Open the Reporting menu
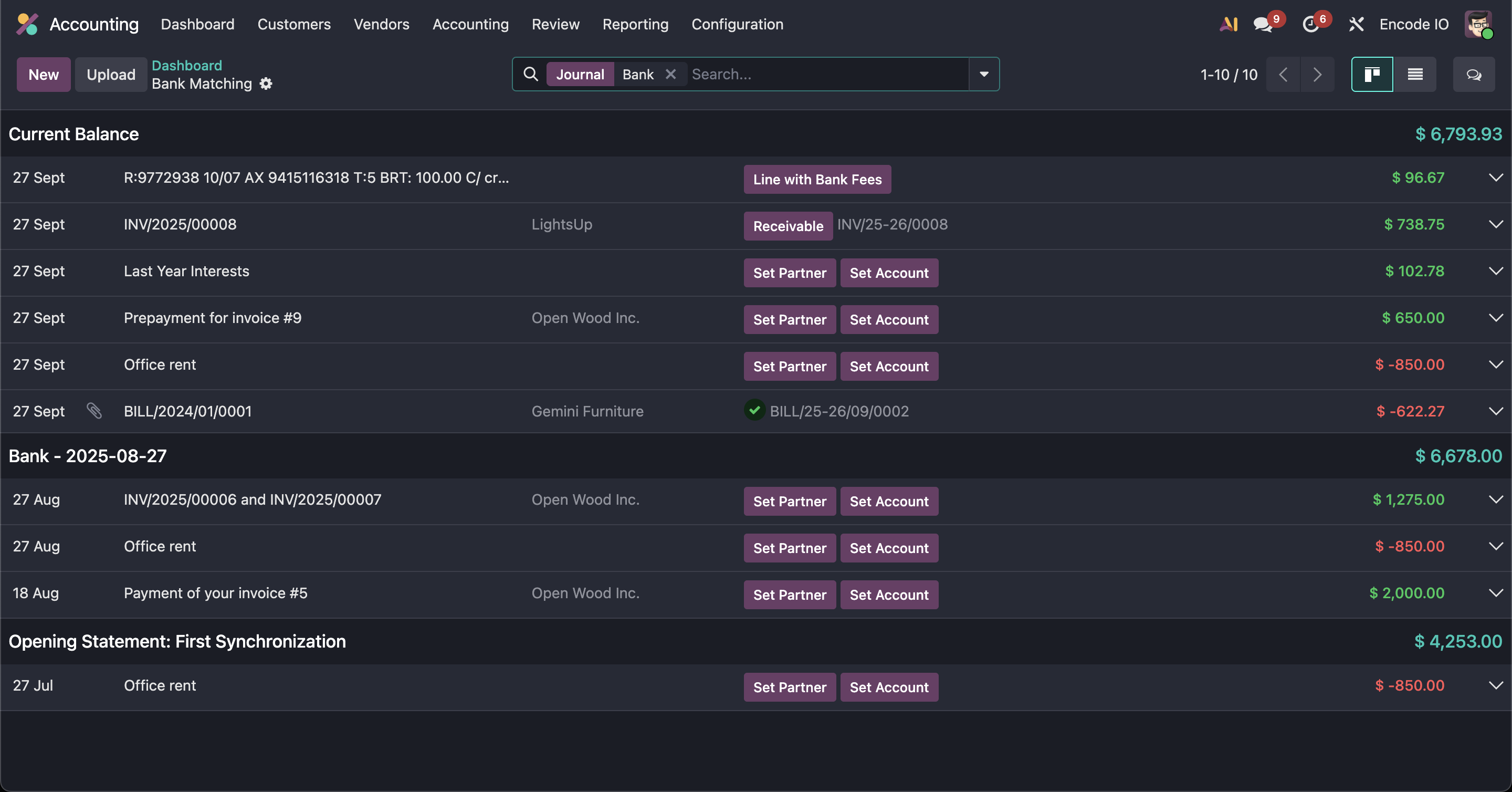 tap(635, 24)
